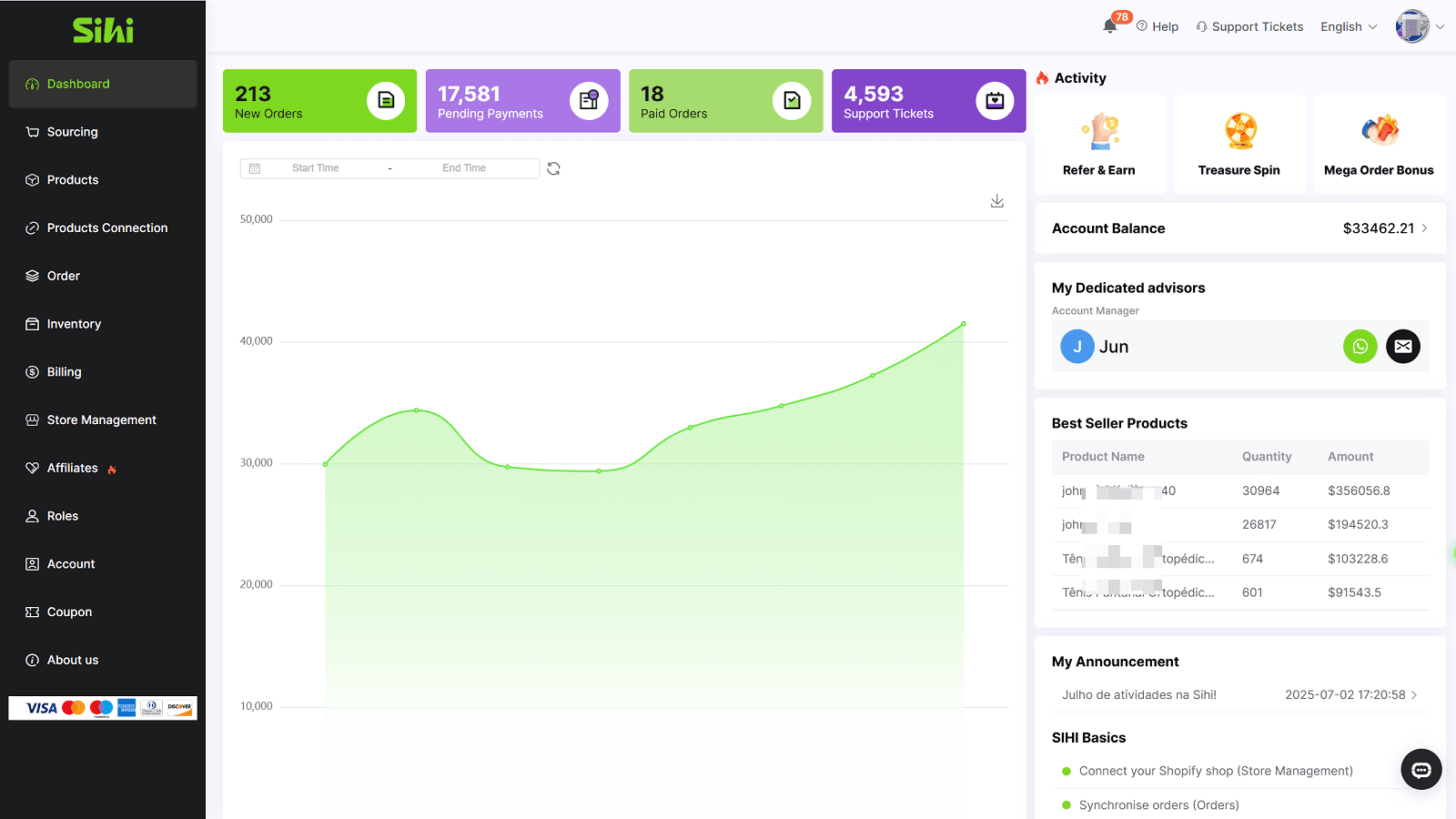Click the New Orders card icon
This screenshot has height=819, width=1456.
point(386,100)
